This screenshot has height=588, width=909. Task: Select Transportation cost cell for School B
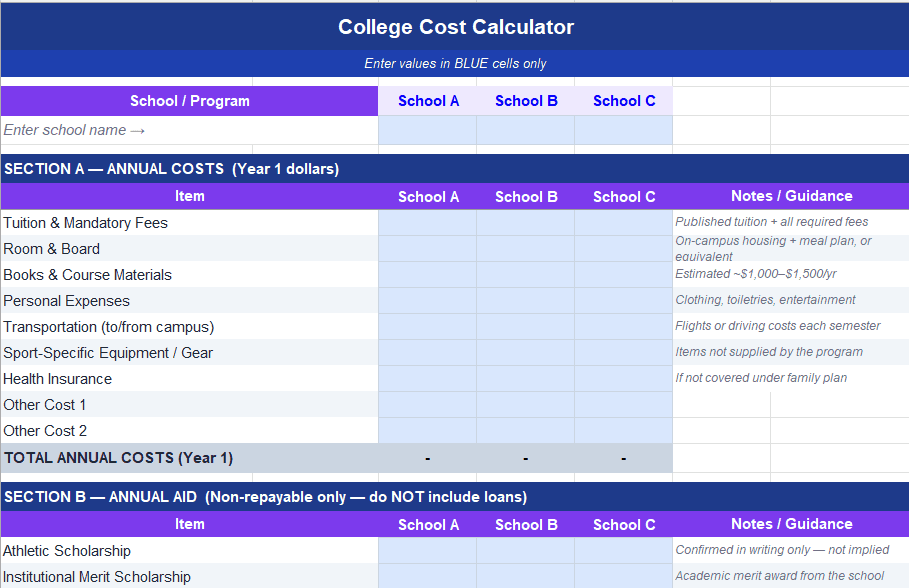[x=526, y=326]
